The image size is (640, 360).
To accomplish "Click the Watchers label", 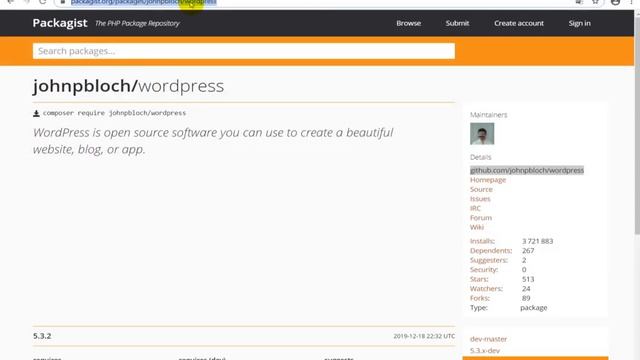I will click(x=486, y=289).
